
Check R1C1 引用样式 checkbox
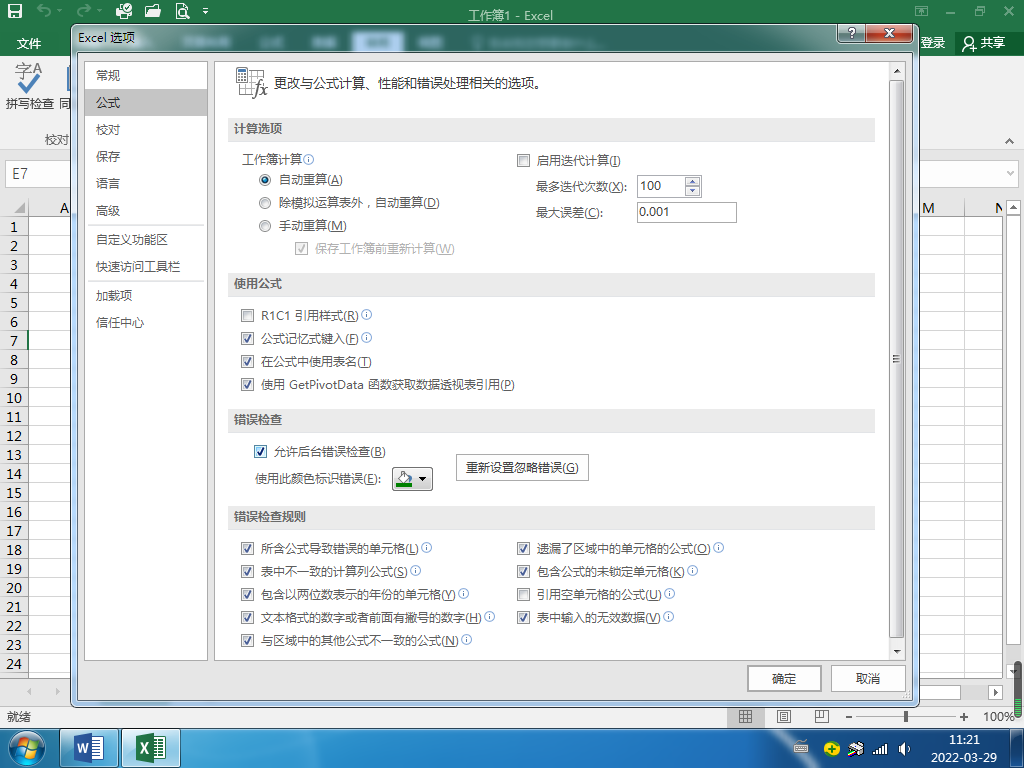247,316
